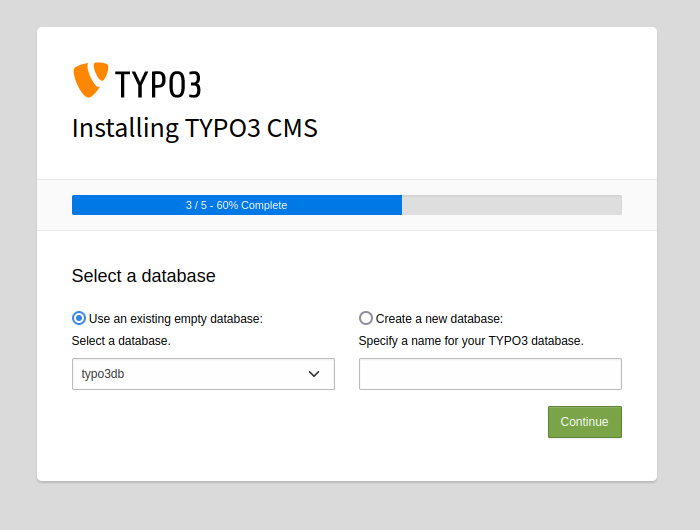
Task: Click the 'Use an existing empty database:' label text
Action: [x=175, y=319]
